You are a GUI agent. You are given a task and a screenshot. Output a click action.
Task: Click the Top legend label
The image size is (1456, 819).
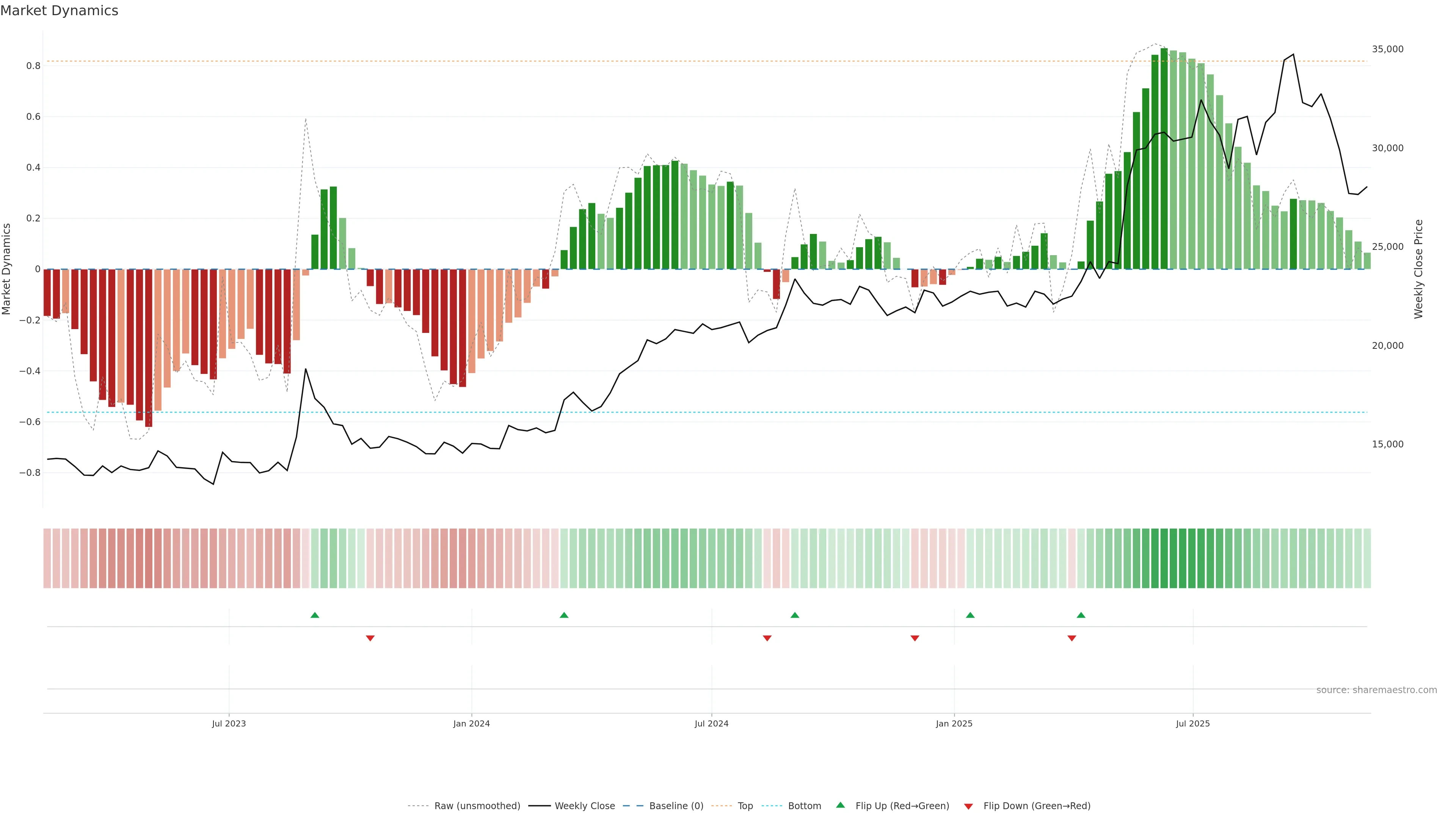tap(745, 806)
